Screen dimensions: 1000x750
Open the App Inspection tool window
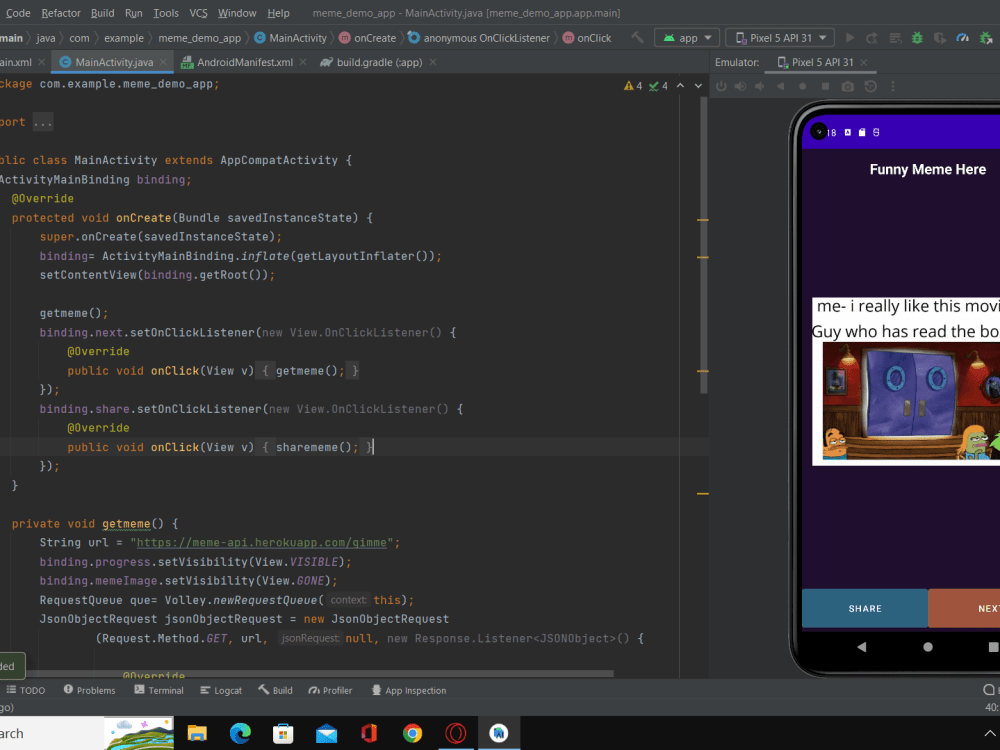[409, 690]
